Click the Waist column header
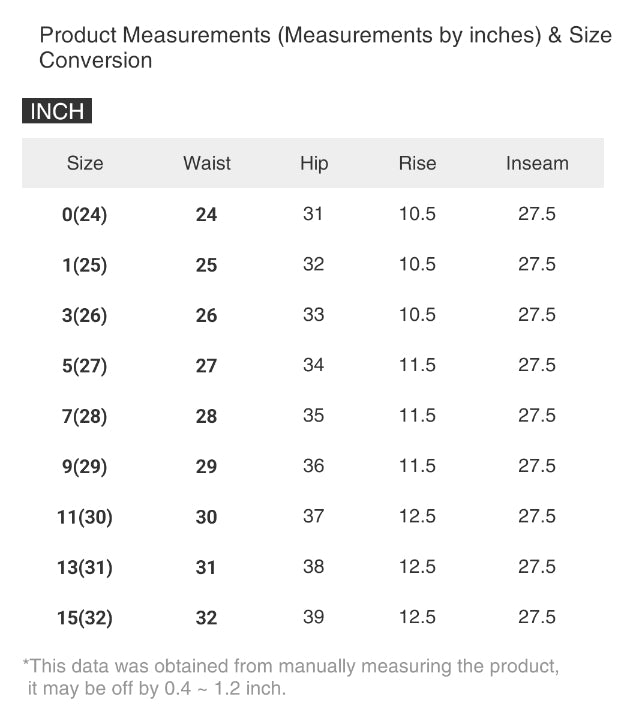 pos(207,163)
